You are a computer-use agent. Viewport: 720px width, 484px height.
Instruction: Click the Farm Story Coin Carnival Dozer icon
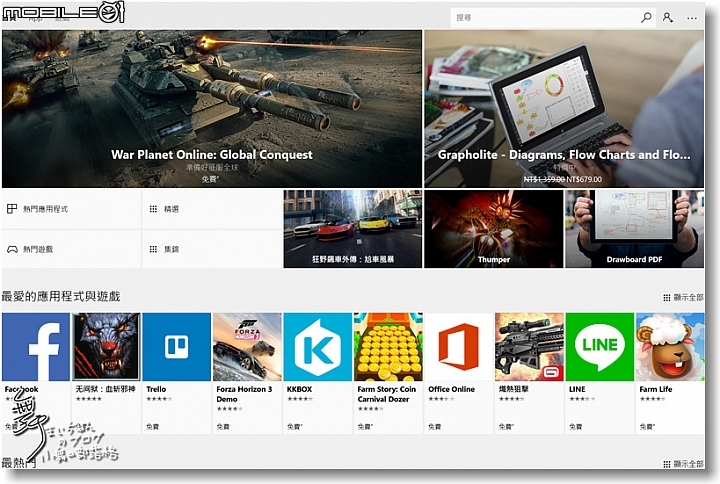[x=388, y=347]
